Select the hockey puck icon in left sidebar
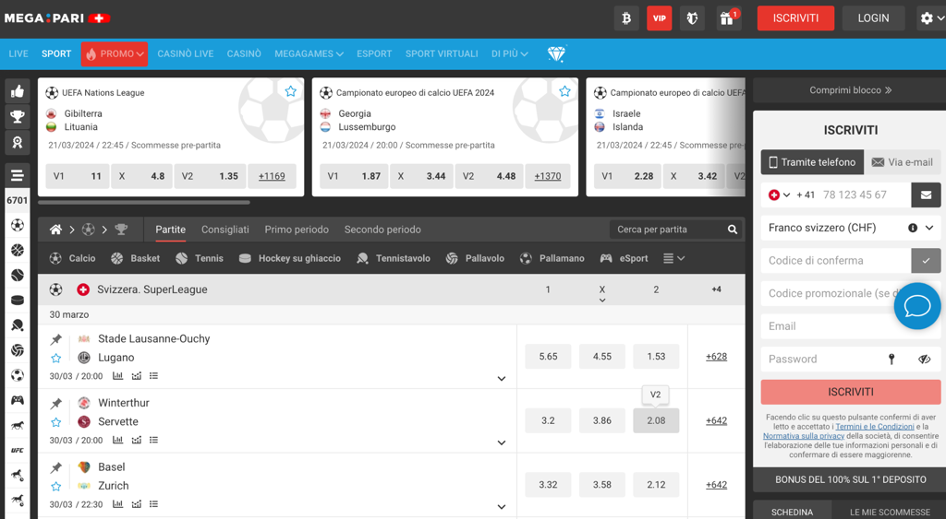Viewport: 947px width, 520px height. (18, 300)
